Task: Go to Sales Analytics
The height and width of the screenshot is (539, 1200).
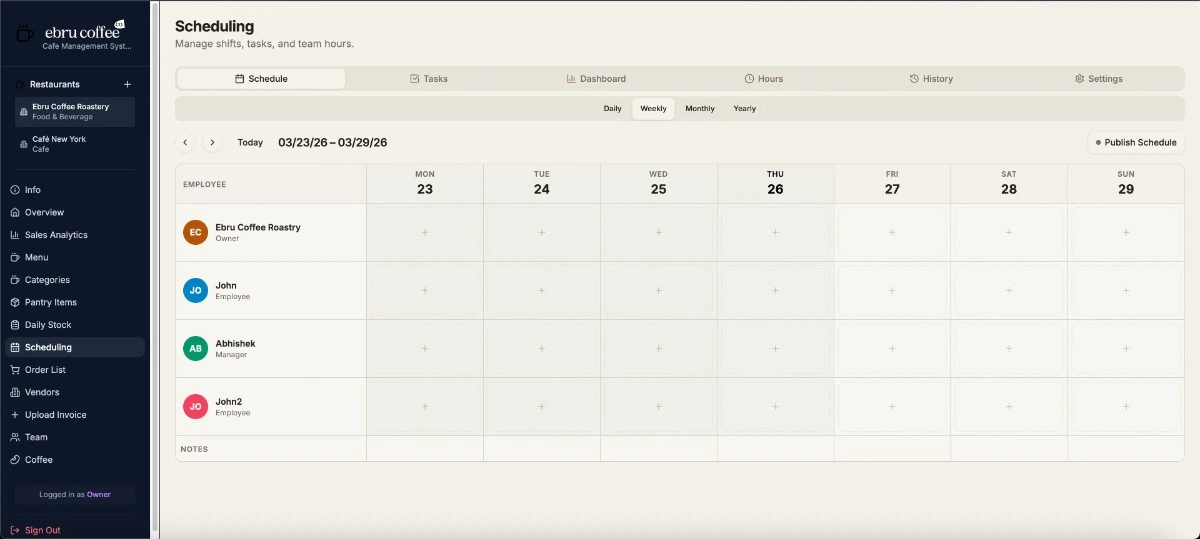Action: 75,235
